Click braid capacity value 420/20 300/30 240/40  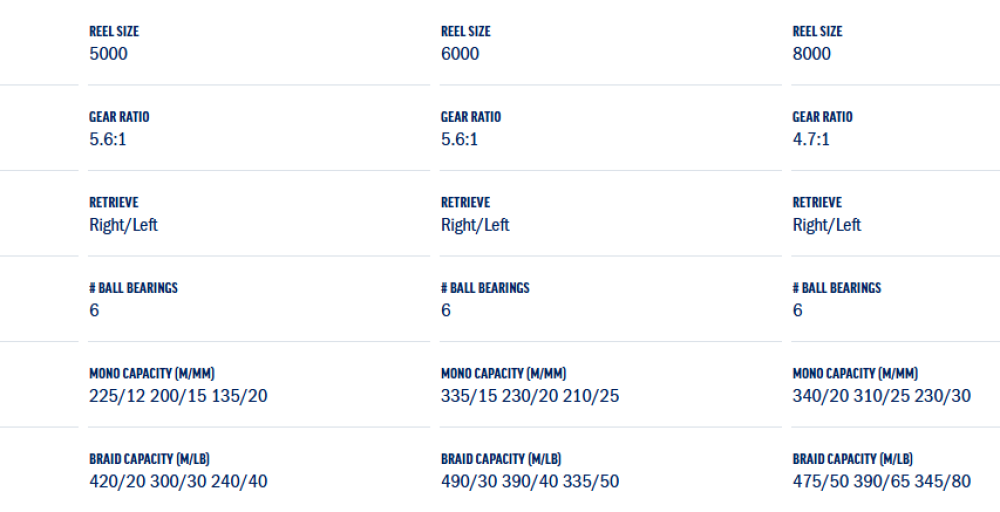(178, 481)
